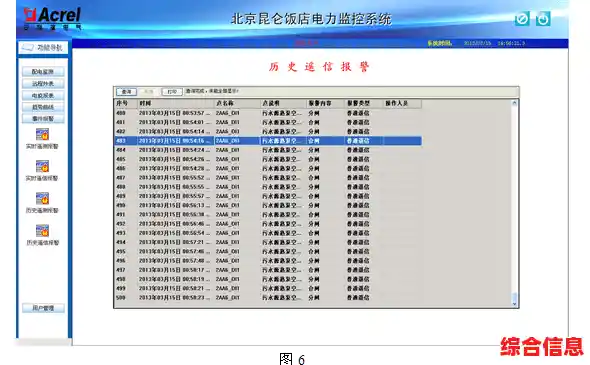Click the circular slash icon in header
Image resolution: width=590 pixels, height=365 pixels.
522,18
